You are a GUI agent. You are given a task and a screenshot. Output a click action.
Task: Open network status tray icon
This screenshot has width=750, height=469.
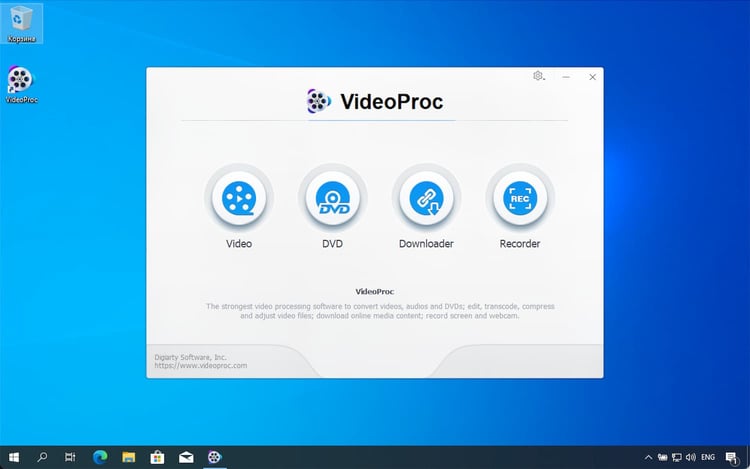[x=676, y=458]
